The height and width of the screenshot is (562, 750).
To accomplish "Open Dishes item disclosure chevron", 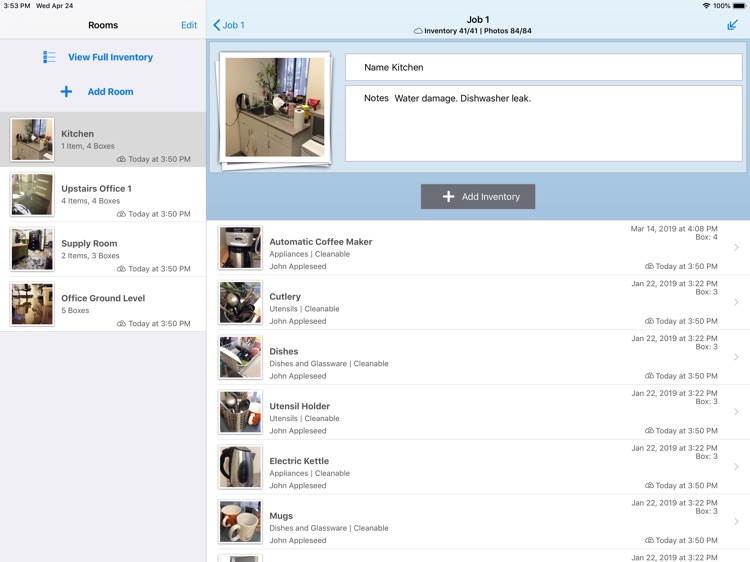I will point(736,357).
